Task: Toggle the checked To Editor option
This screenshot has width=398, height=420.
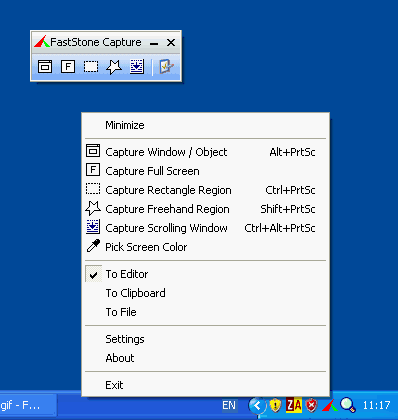Action: pyautogui.click(x=205, y=274)
